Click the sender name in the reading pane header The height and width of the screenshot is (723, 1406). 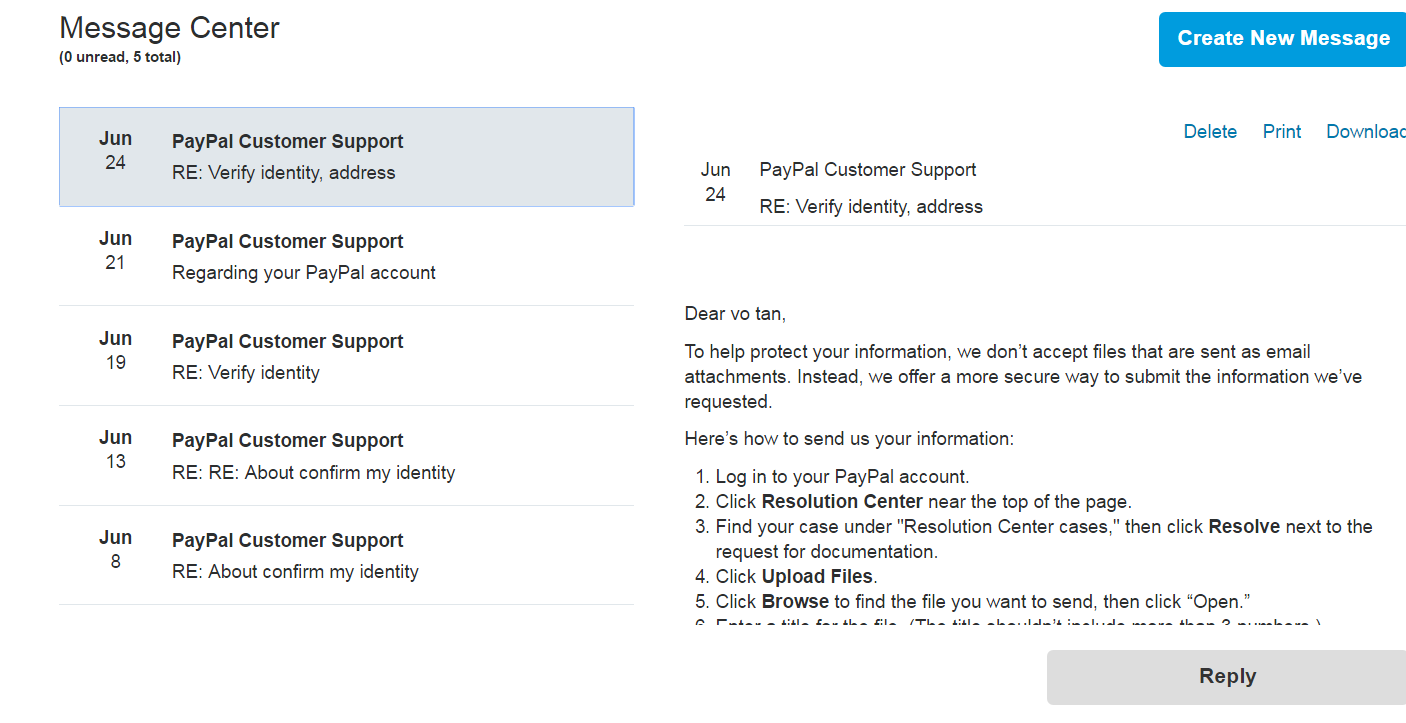868,170
